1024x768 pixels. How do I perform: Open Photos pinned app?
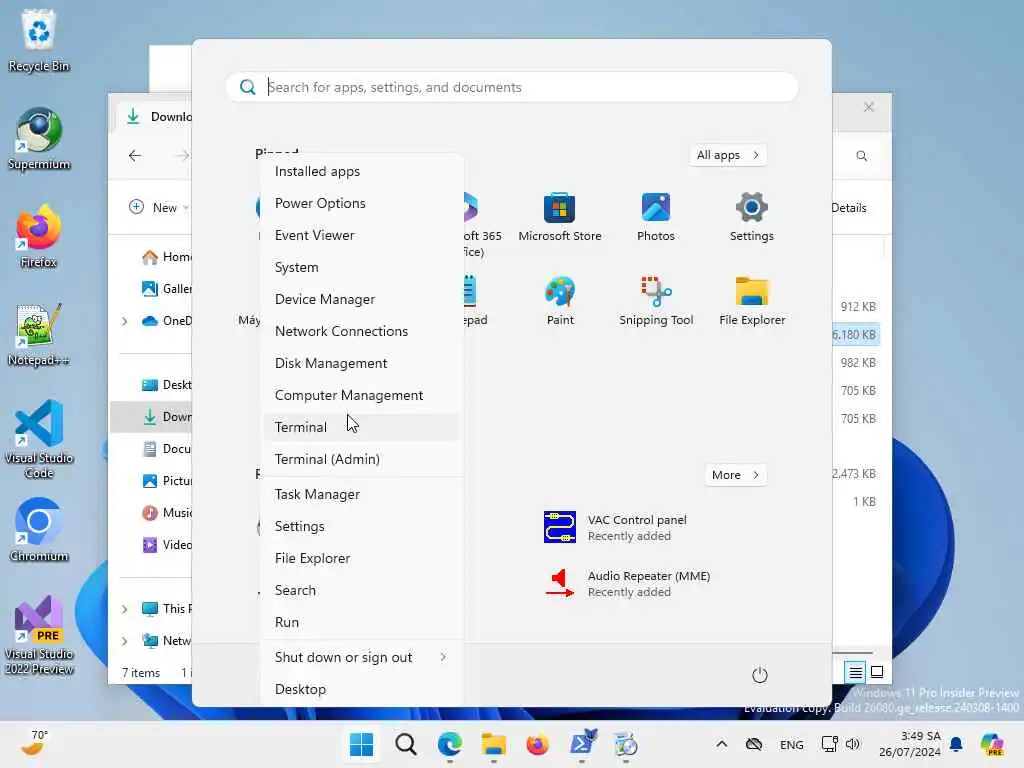point(656,218)
